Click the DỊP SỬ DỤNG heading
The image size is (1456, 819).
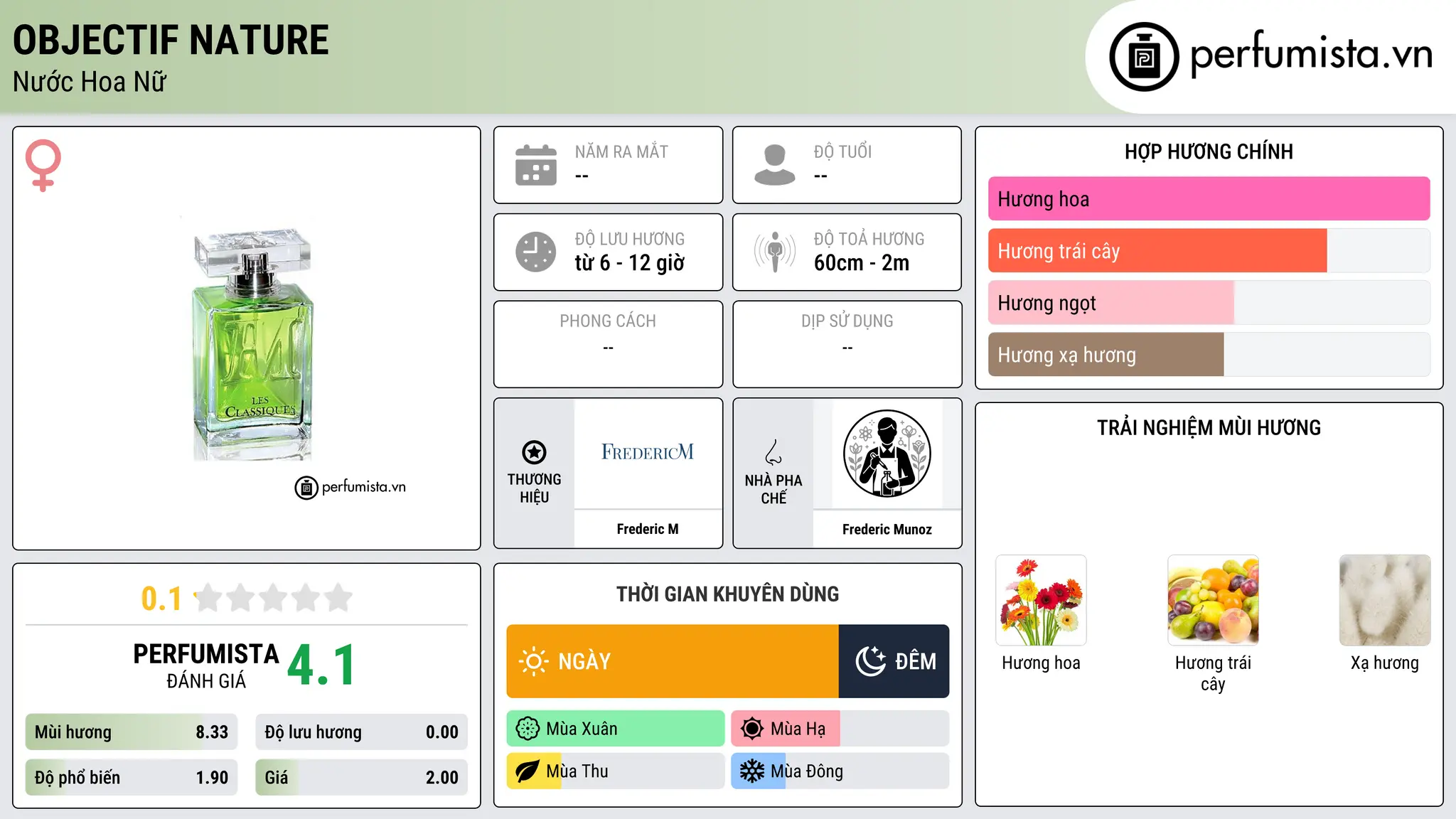(x=847, y=321)
